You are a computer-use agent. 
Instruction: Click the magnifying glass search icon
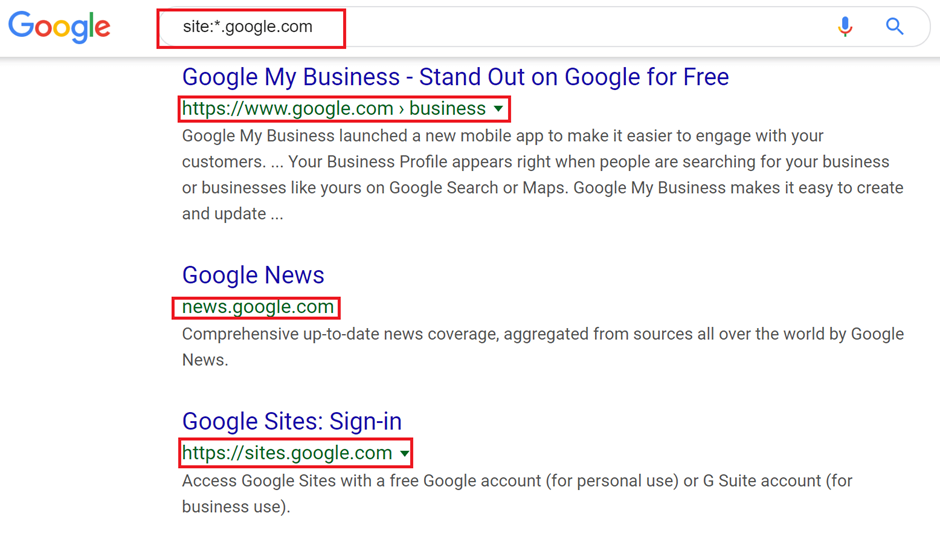tap(895, 27)
